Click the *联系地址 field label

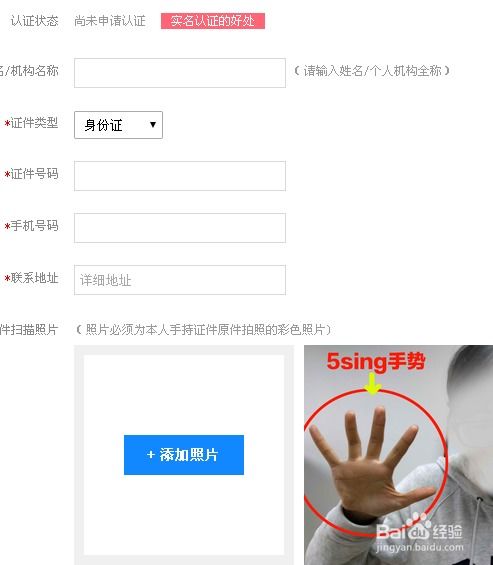pos(31,278)
